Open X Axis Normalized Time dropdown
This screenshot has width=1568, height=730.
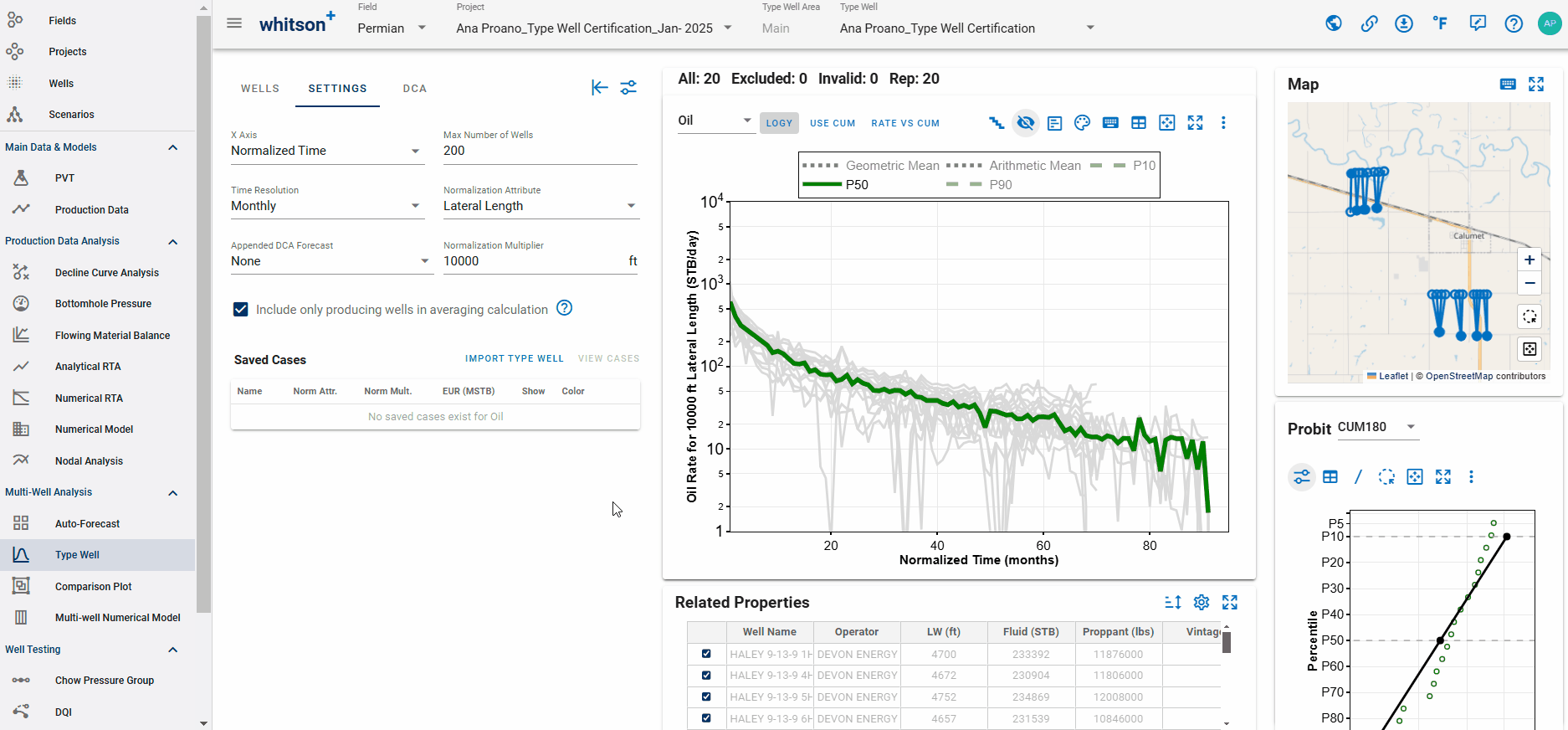(326, 151)
